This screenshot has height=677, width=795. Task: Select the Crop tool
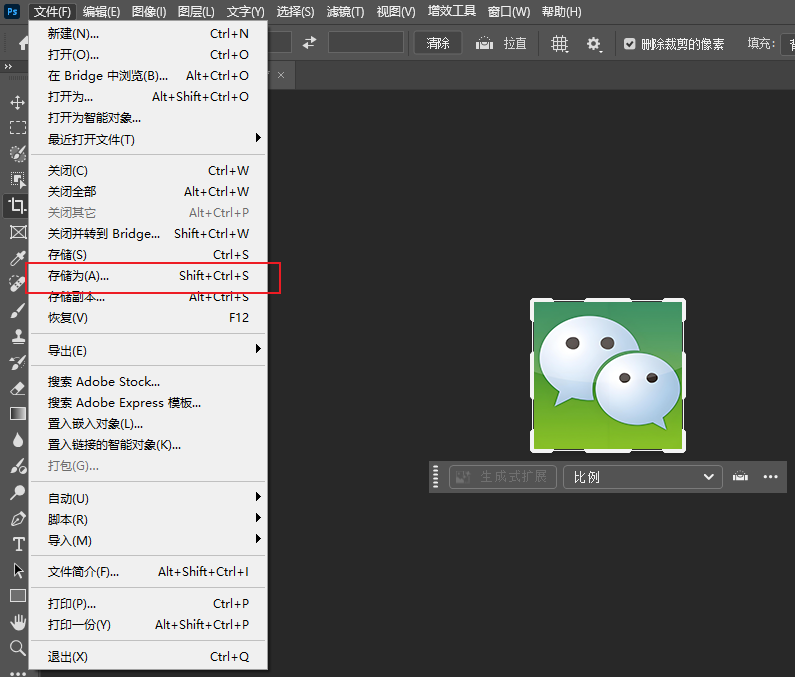tap(17, 206)
